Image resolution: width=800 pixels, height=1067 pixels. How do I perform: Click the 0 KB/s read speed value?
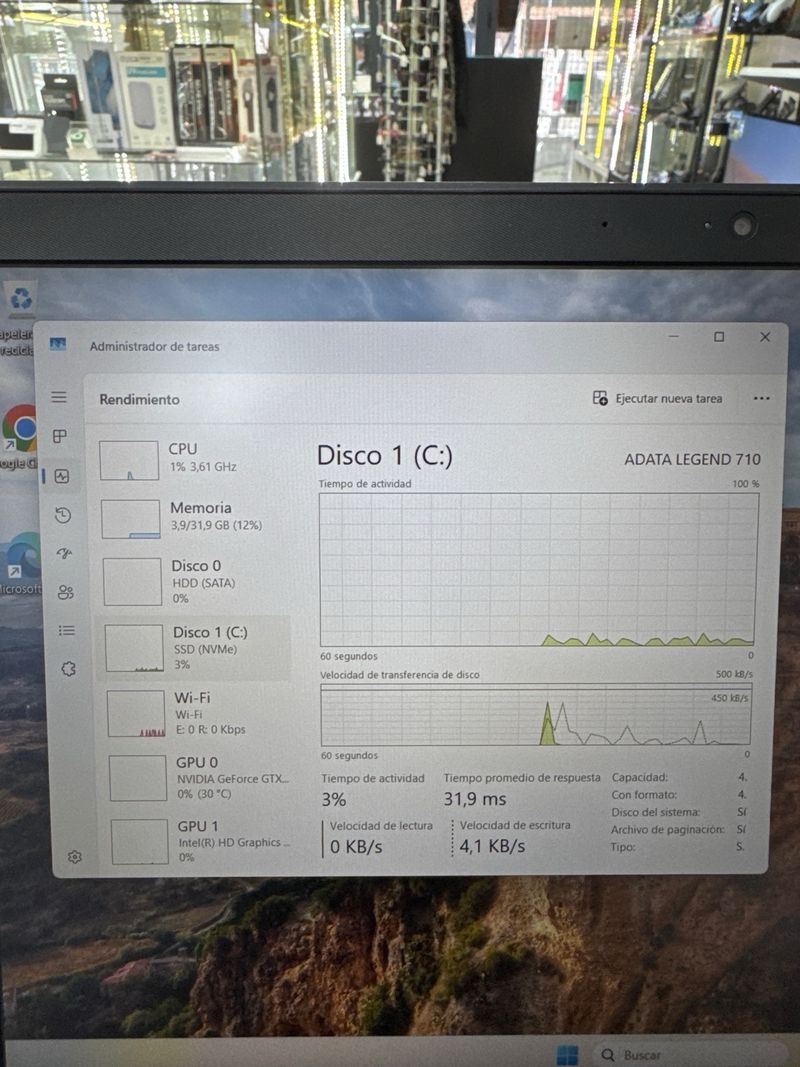(356, 847)
